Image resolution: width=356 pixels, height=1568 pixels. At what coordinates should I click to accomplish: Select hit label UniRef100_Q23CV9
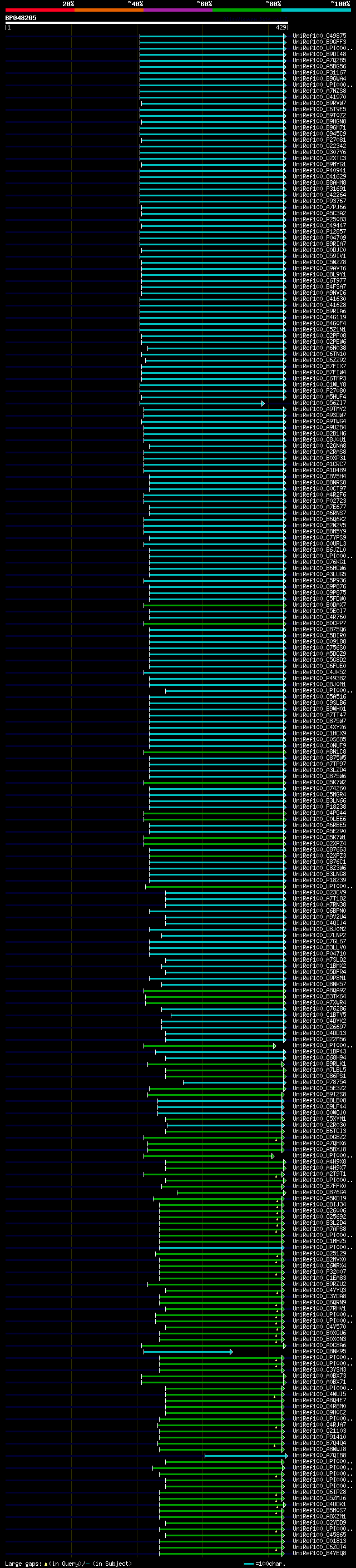(x=319, y=892)
